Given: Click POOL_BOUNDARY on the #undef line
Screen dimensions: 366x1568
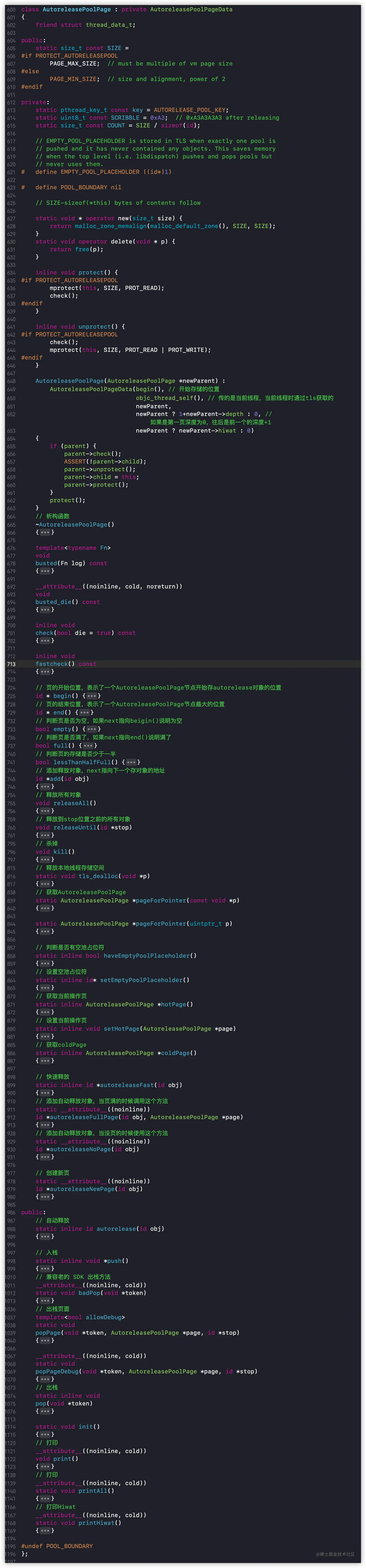Looking at the screenshot, I should 71,1545.
